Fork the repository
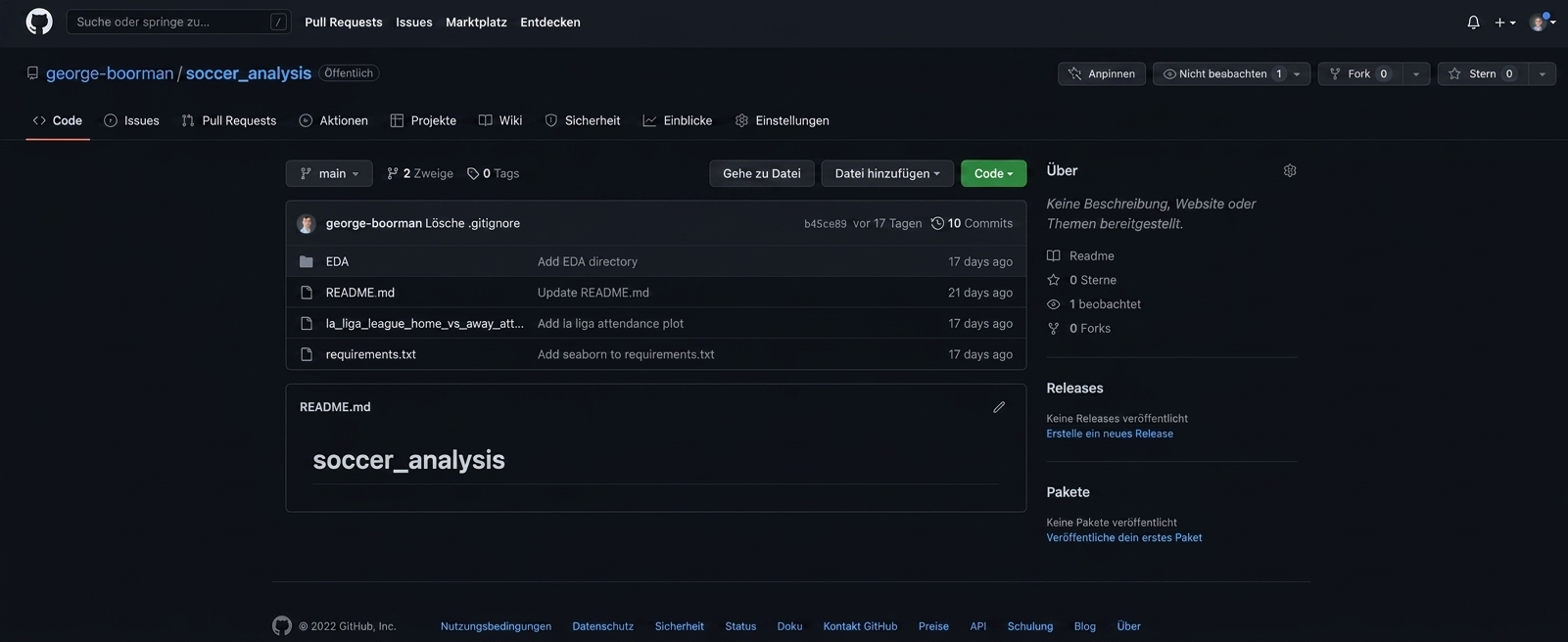 click(1360, 73)
